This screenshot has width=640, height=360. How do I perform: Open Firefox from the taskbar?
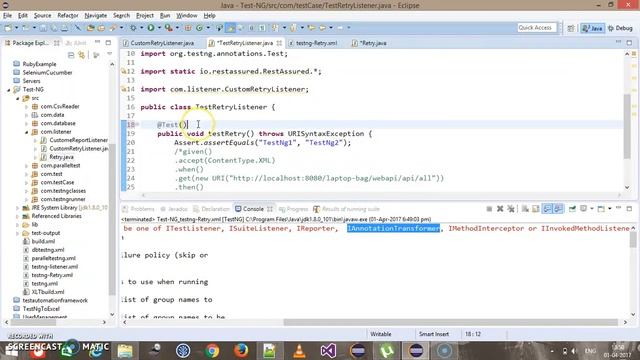pyautogui.click(x=241, y=351)
